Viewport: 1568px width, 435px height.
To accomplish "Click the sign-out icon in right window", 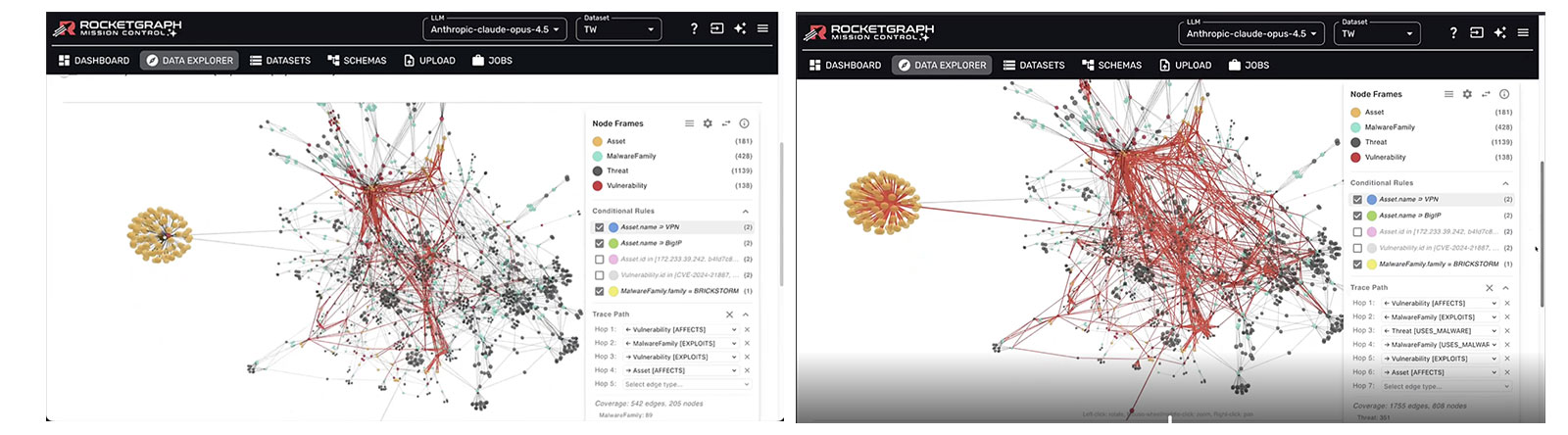I will coord(1477,33).
